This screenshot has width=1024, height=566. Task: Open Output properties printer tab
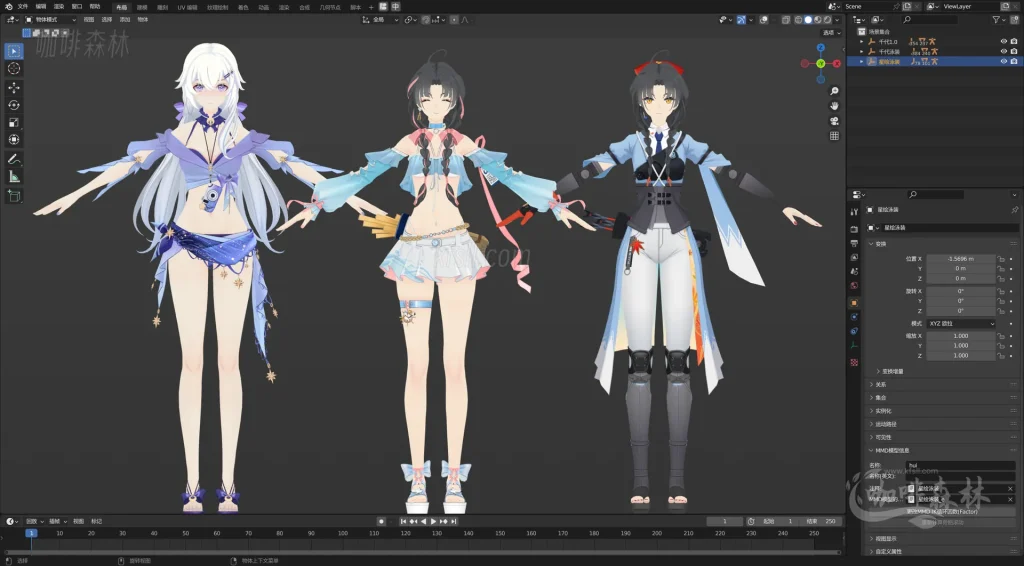(x=854, y=244)
